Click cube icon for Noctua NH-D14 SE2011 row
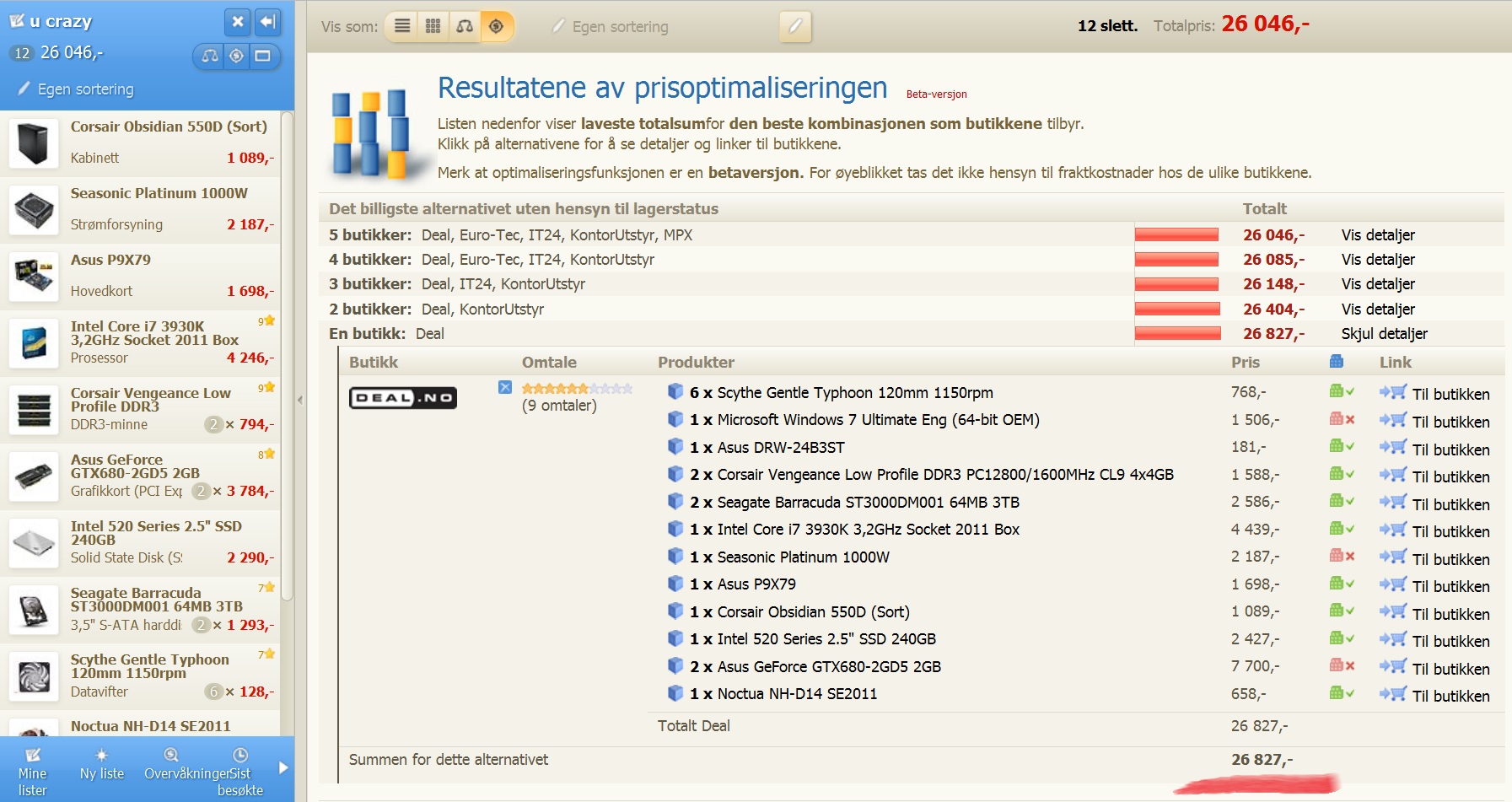The image size is (1512, 802). [x=675, y=693]
